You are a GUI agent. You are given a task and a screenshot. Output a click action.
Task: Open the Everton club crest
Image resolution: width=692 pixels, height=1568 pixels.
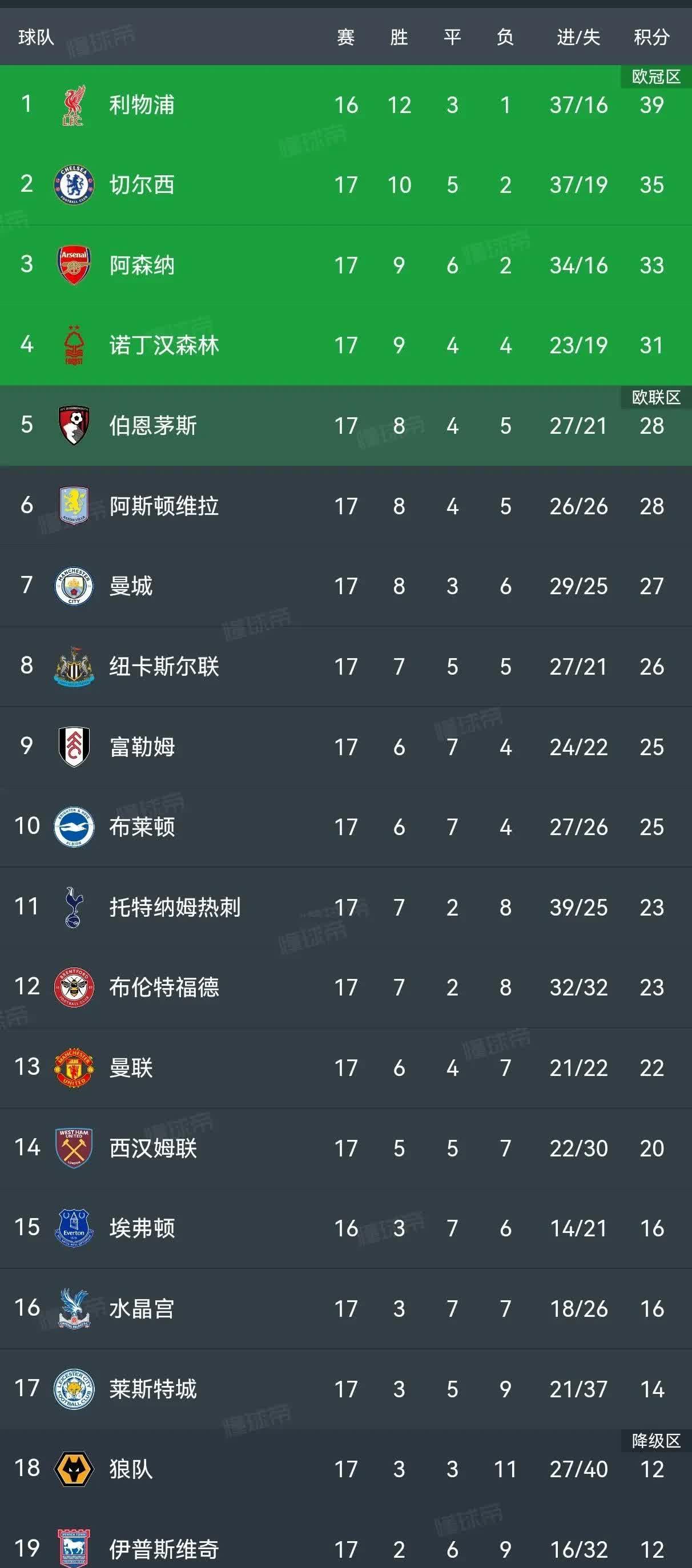tap(73, 1228)
